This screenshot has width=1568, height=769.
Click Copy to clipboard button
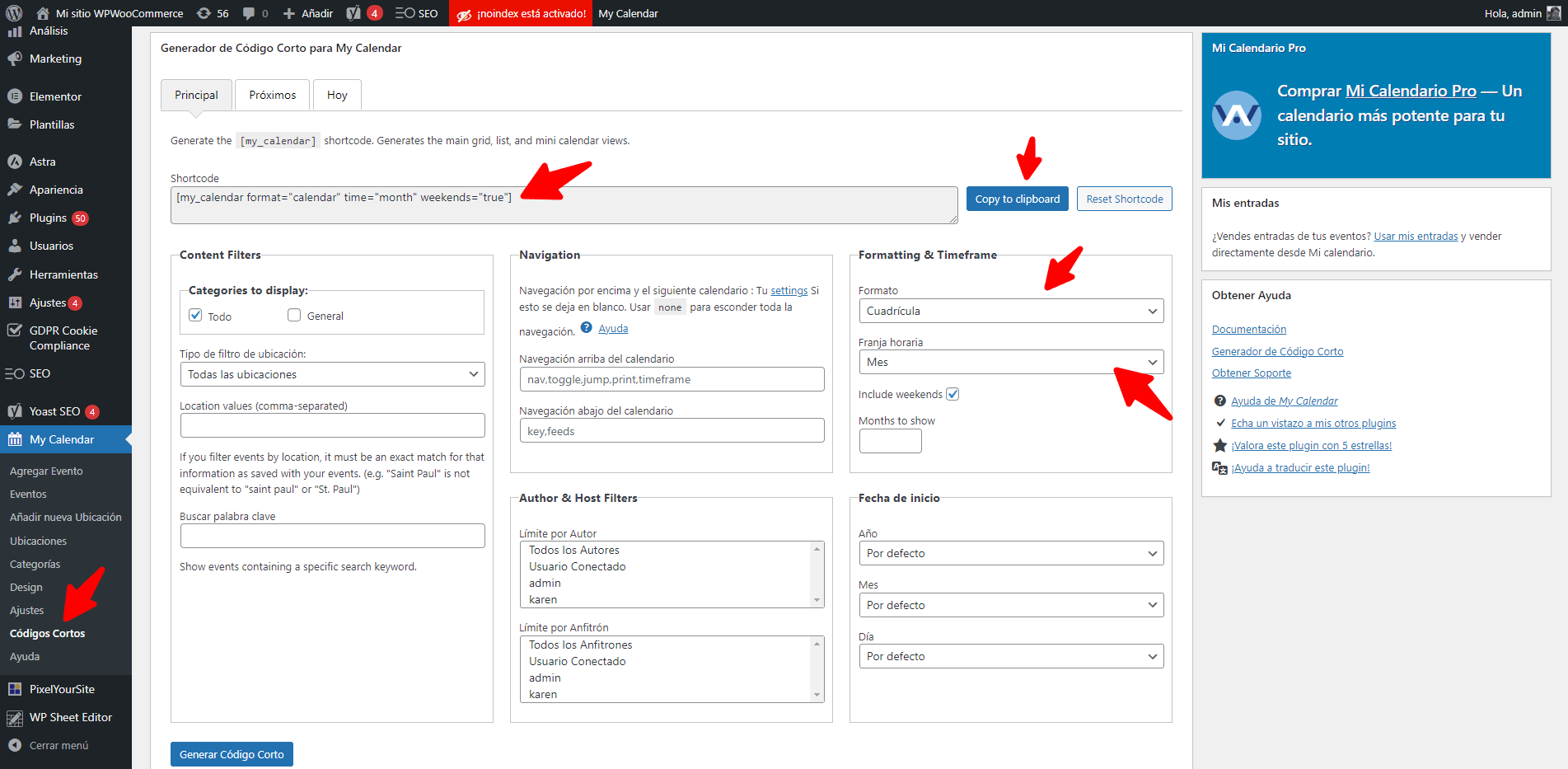point(1017,199)
